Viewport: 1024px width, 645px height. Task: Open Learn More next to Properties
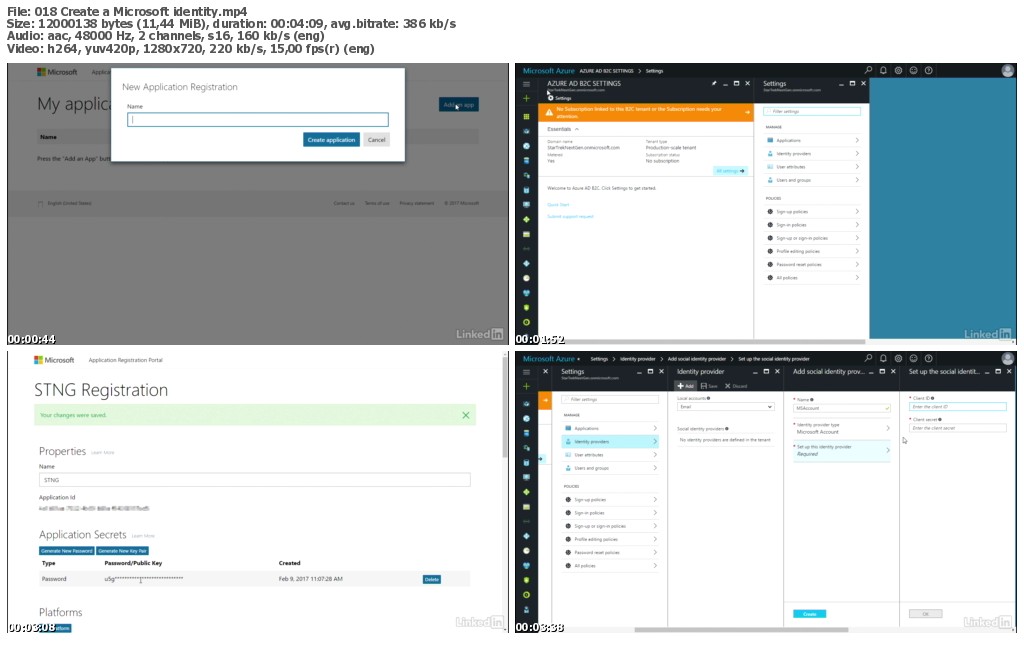pyautogui.click(x=103, y=452)
